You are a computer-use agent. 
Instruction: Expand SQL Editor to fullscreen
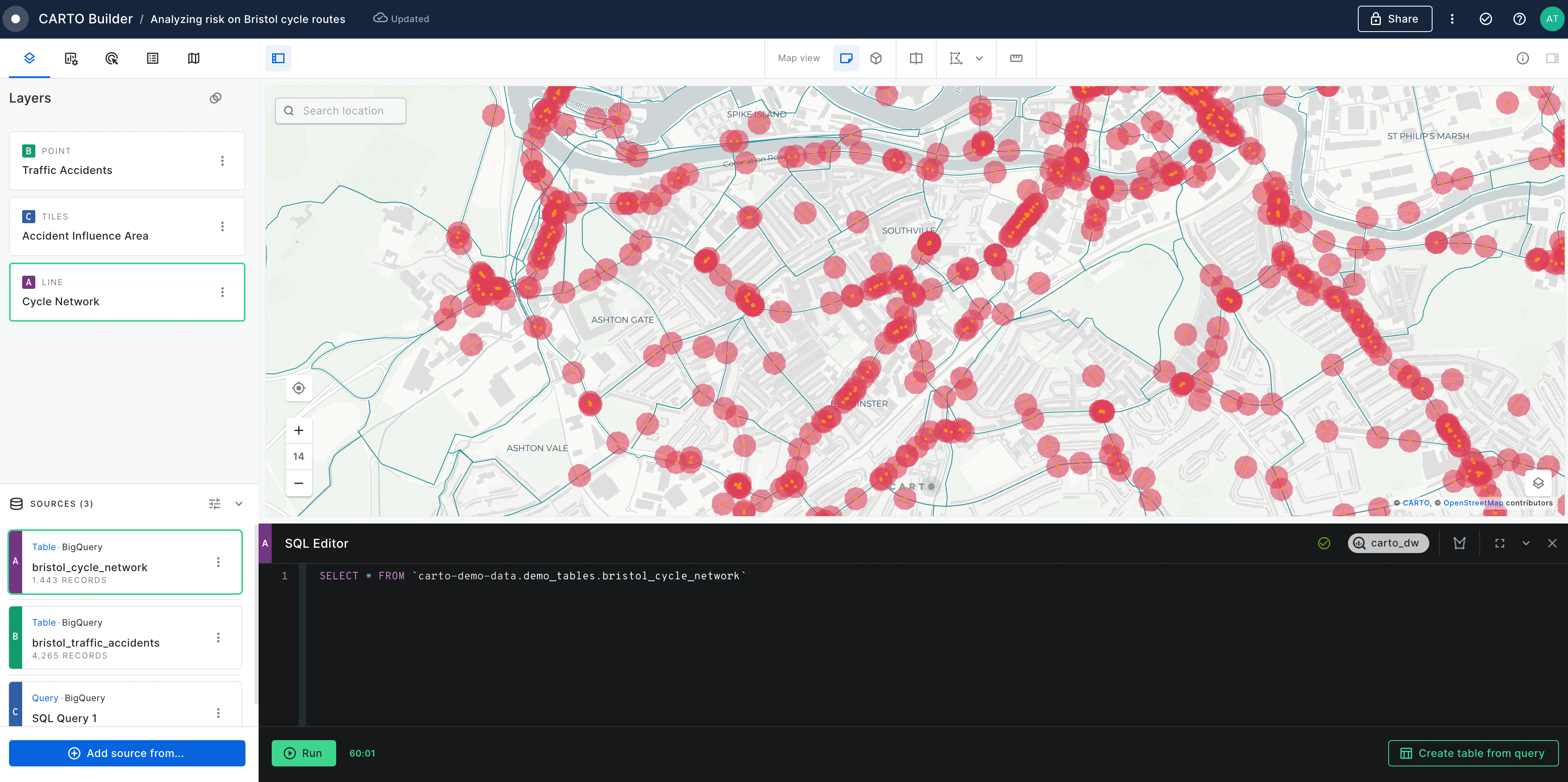pyautogui.click(x=1500, y=543)
